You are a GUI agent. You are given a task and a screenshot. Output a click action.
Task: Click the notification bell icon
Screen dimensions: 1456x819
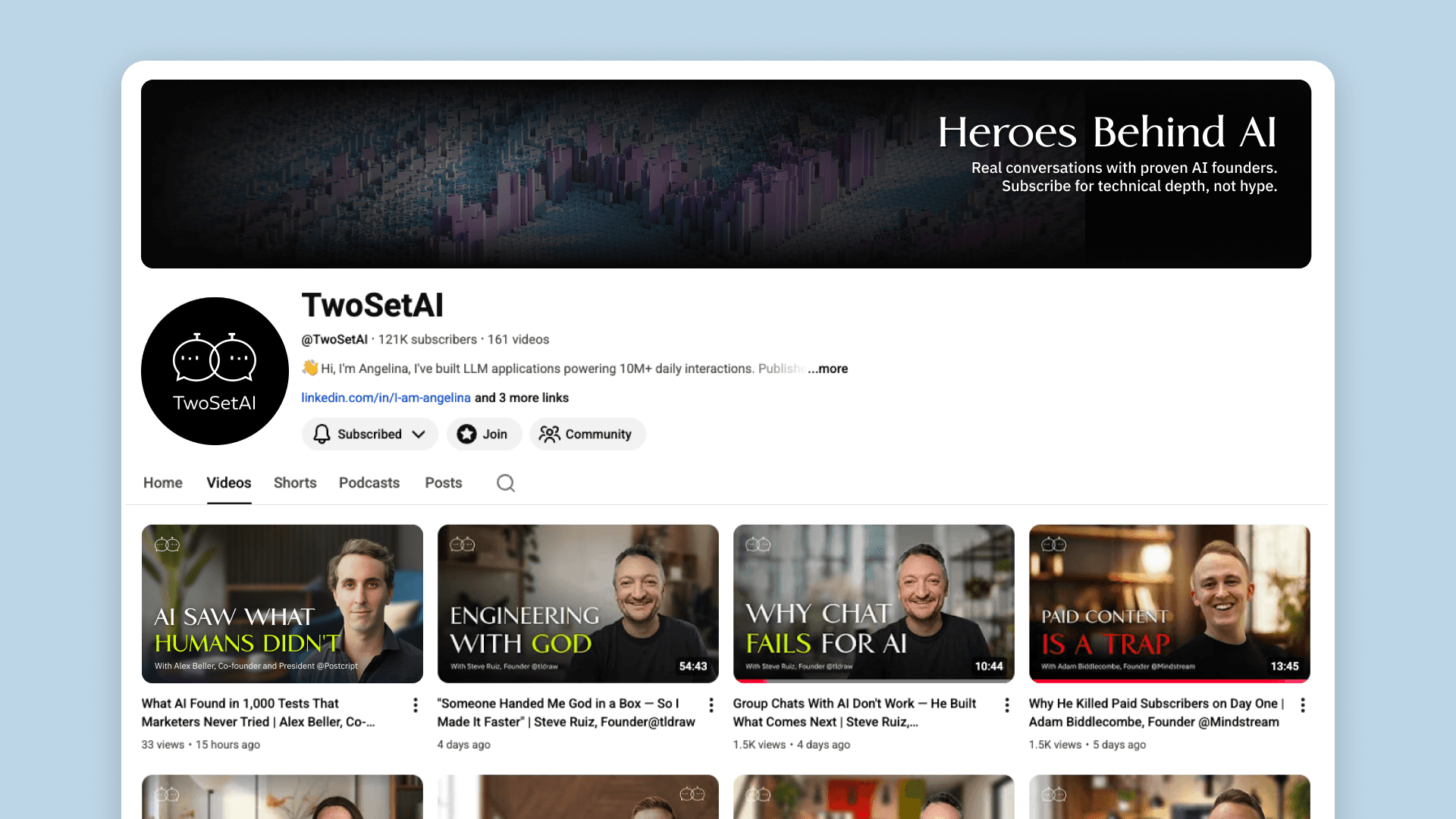coord(322,434)
